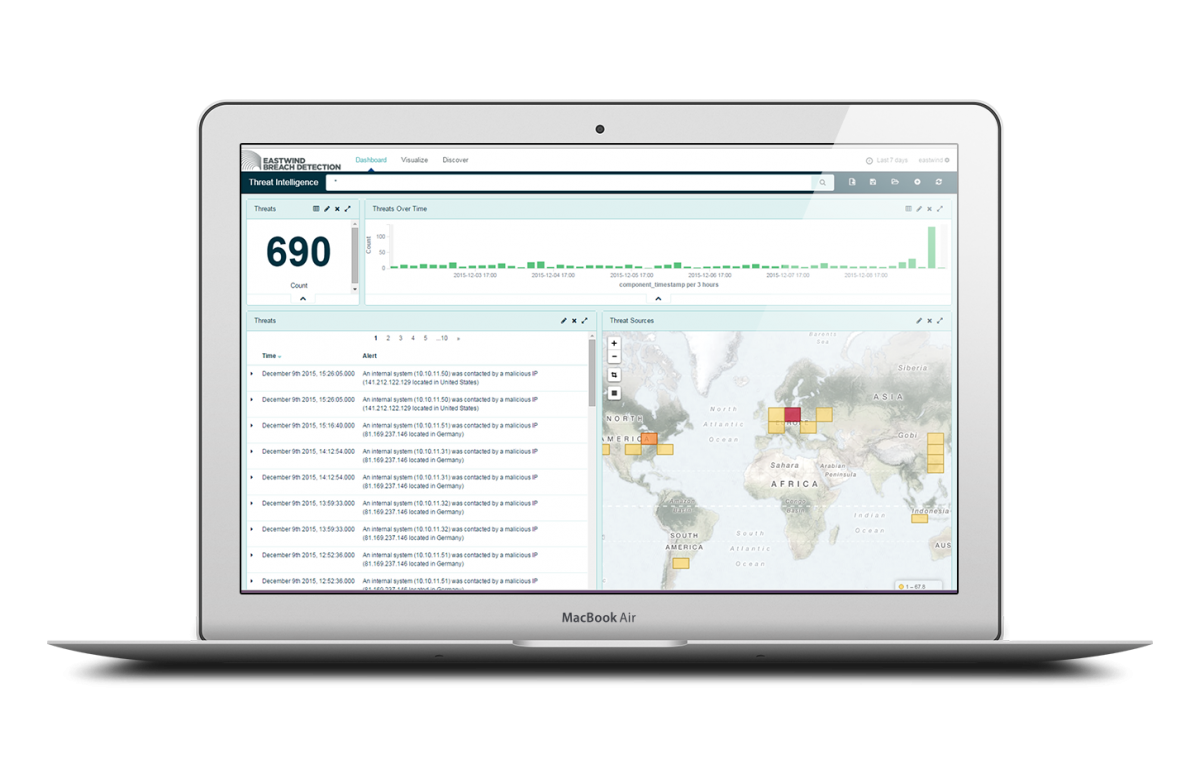This screenshot has width=1200, height=764.
Task: Refresh the dashboard using the refresh icon
Action: [939, 182]
